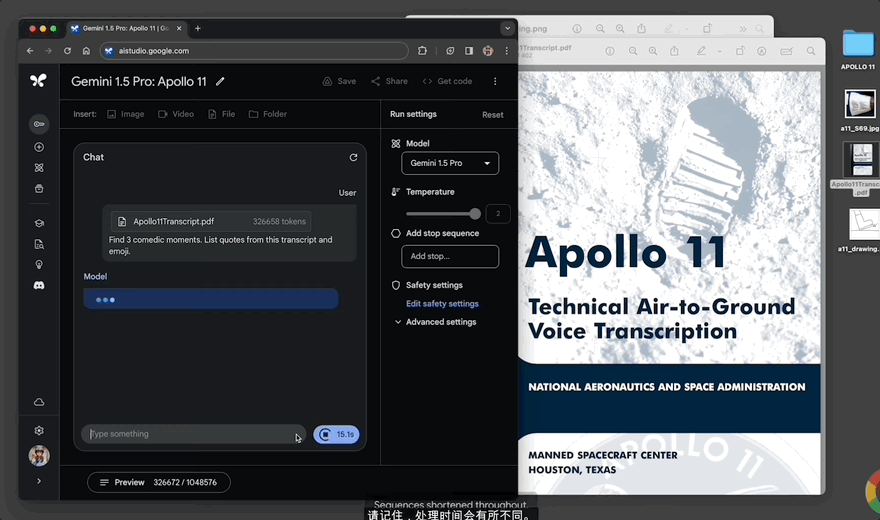The image size is (880, 520).
Task: Insert a Video
Action: click(x=176, y=114)
